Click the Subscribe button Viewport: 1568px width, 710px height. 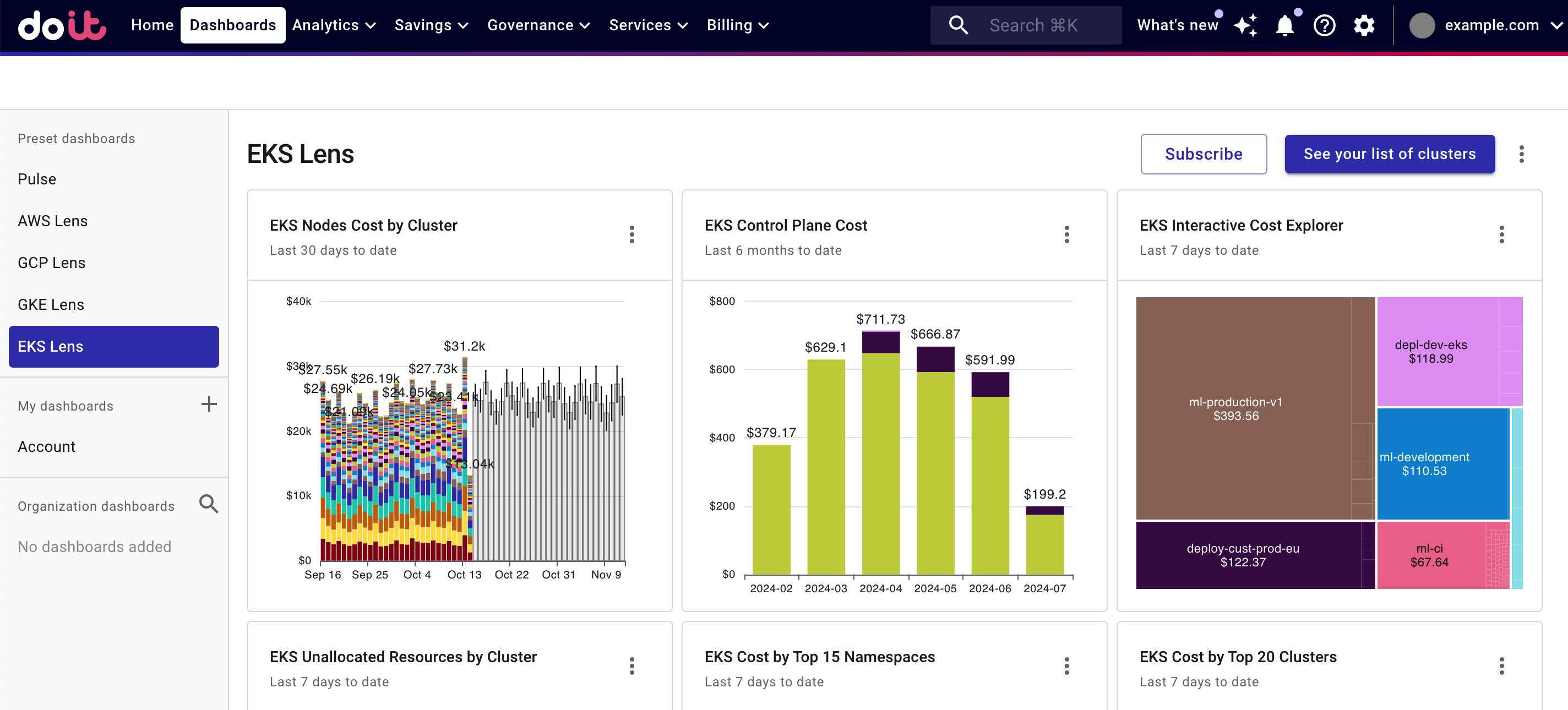click(1204, 154)
